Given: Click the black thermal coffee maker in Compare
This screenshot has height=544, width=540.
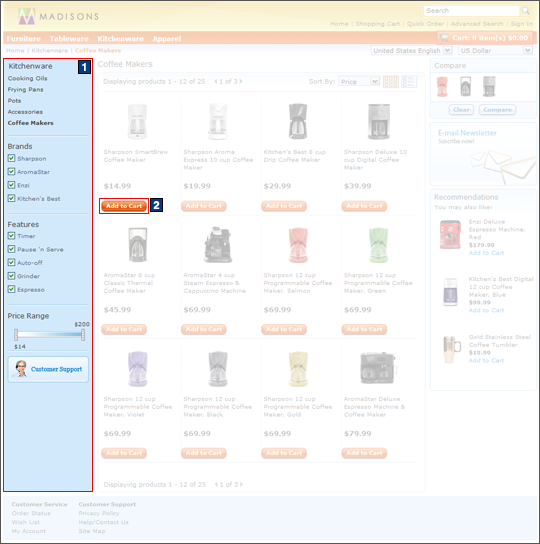Looking at the screenshot, I should [465, 86].
